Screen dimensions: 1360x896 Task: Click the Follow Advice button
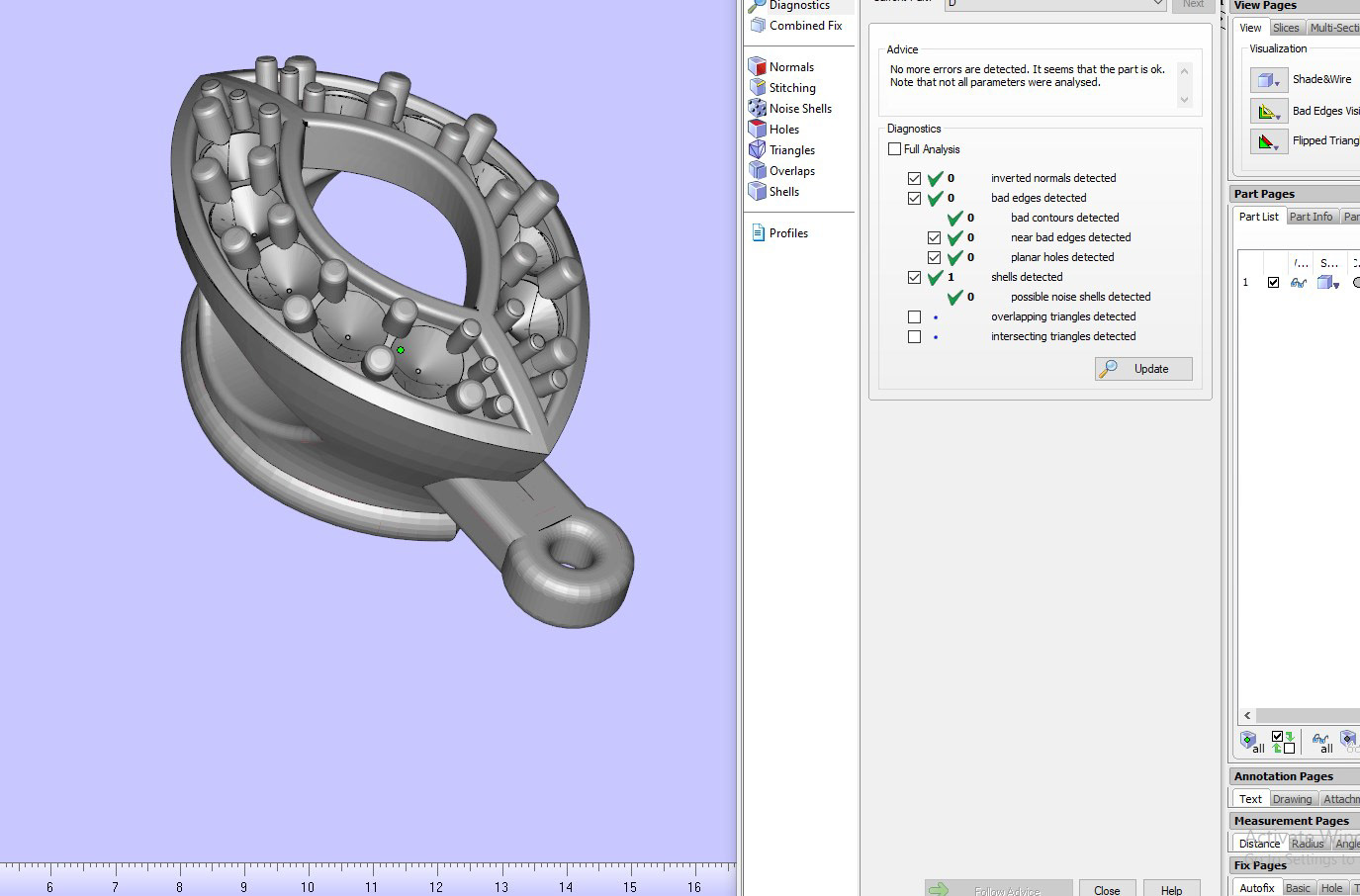tap(998, 889)
